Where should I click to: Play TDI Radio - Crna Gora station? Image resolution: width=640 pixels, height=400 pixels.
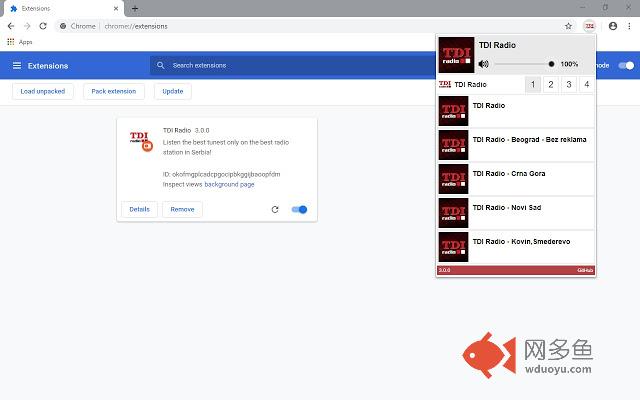coord(516,179)
